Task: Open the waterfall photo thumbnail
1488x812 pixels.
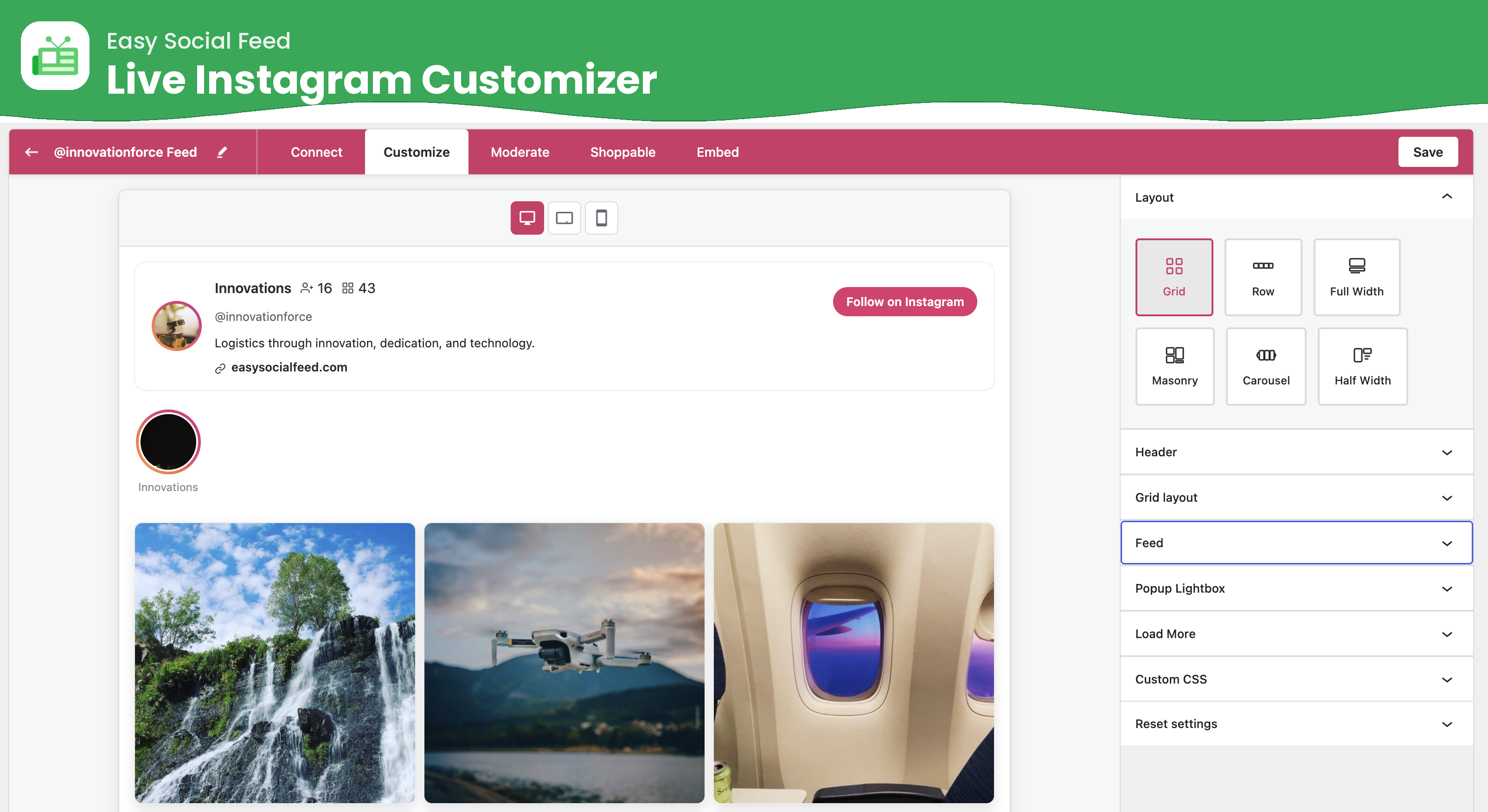Action: point(275,663)
